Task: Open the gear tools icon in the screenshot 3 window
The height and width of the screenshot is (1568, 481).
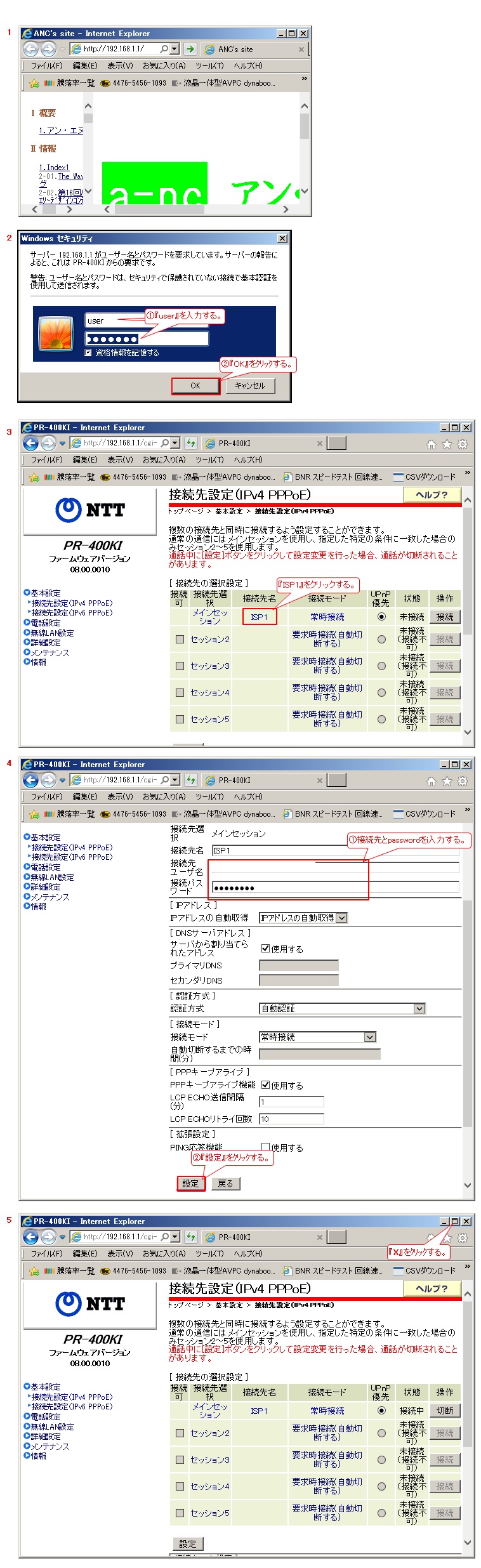Action: [x=463, y=444]
